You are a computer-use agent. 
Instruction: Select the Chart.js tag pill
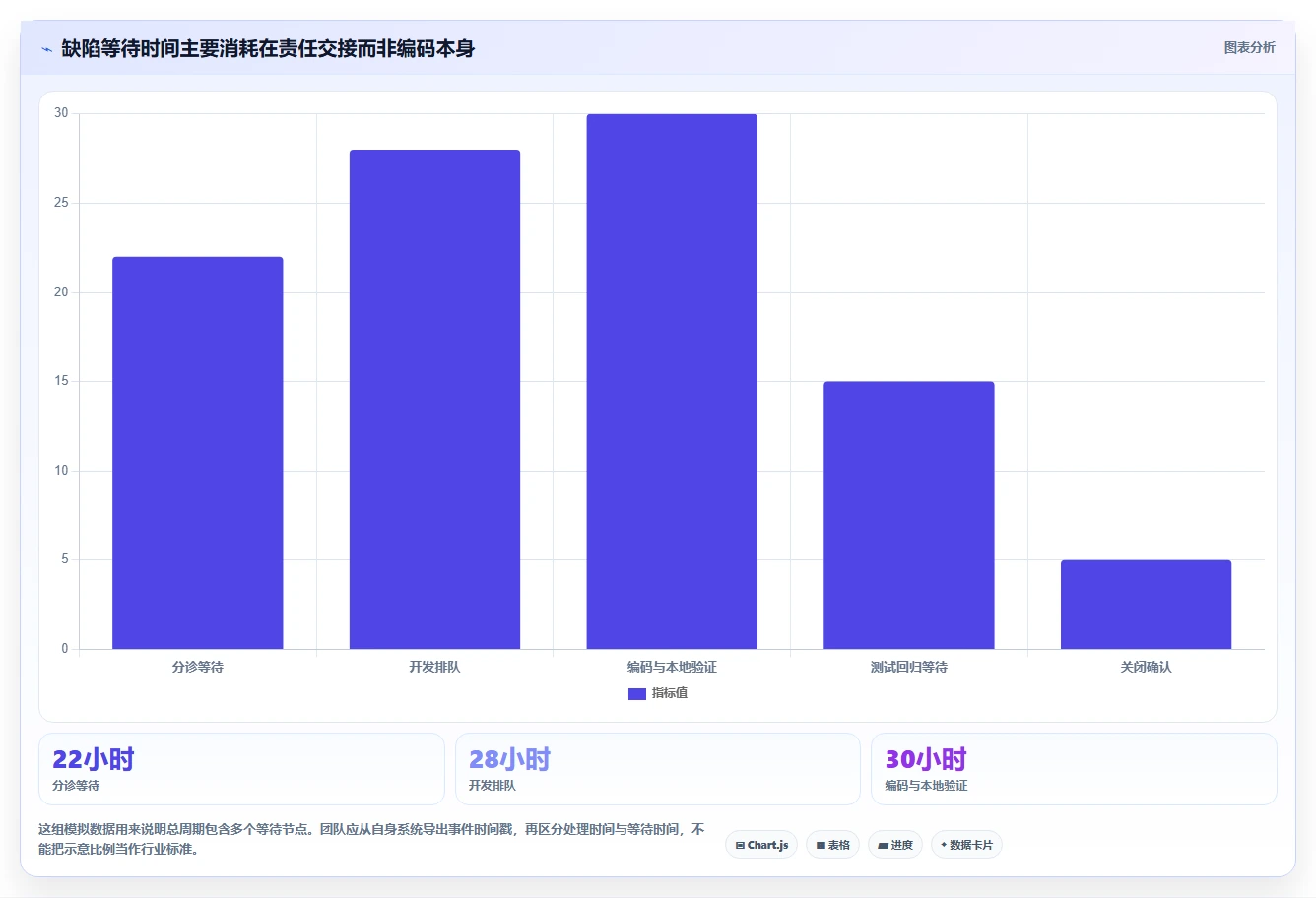coord(761,845)
